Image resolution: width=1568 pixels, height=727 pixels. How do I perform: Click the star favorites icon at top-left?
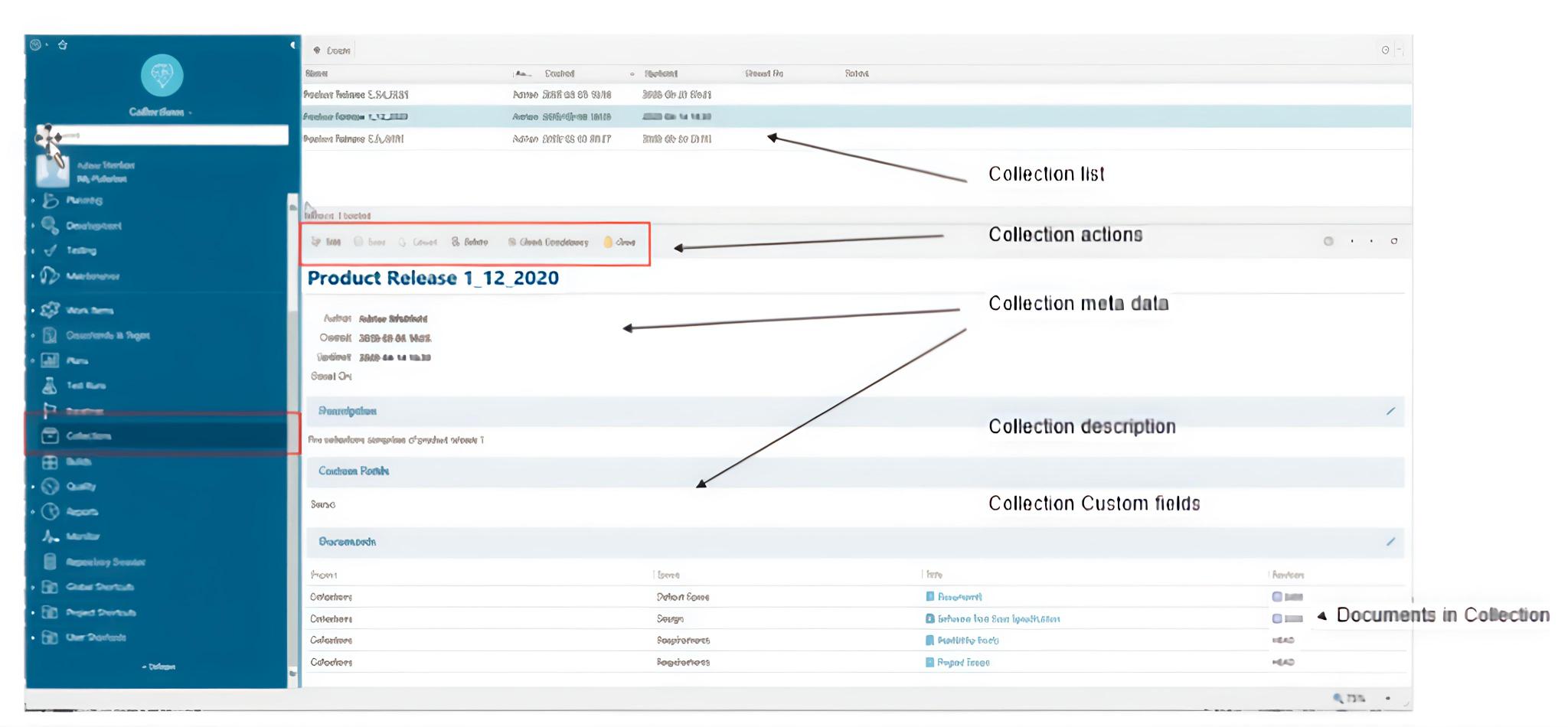coord(63,45)
